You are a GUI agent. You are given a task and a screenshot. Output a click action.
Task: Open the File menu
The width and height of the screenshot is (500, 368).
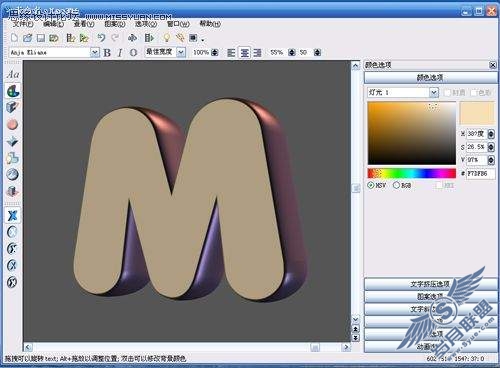(x=23, y=24)
